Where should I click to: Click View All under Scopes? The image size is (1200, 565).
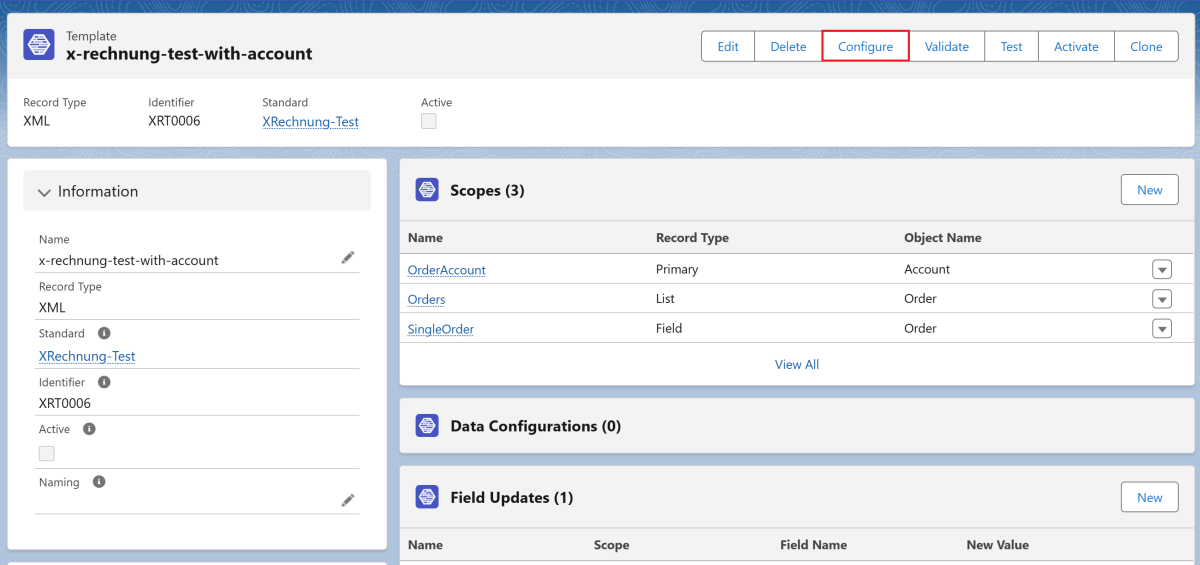coord(796,365)
